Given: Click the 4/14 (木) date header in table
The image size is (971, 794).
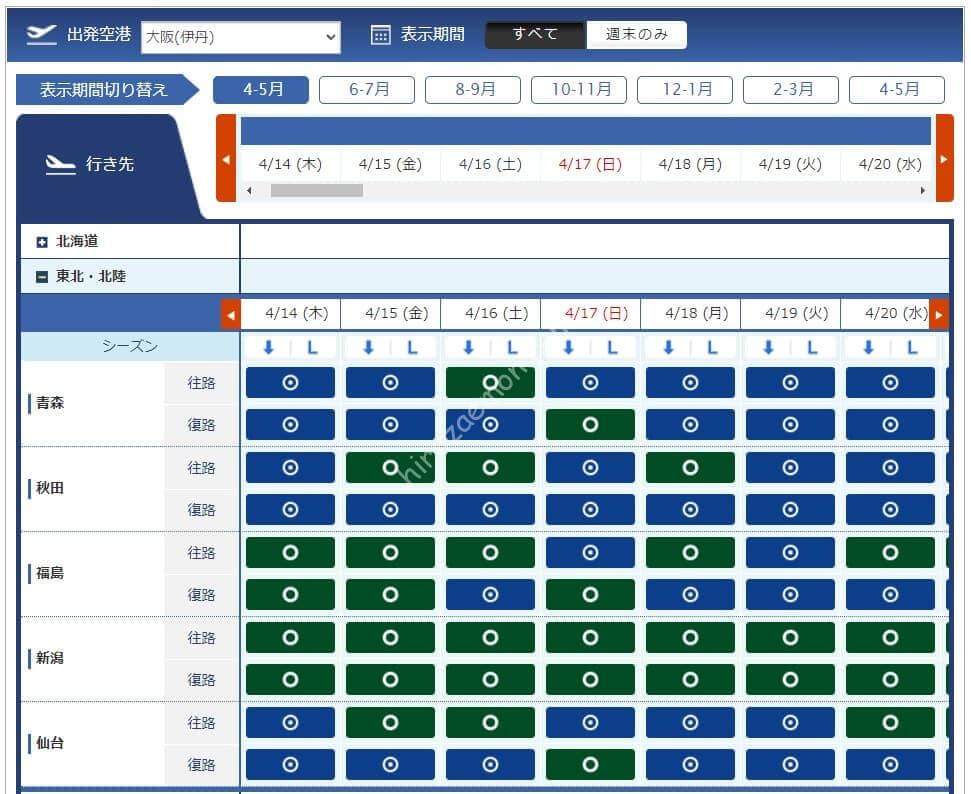Looking at the screenshot, I should [x=297, y=313].
